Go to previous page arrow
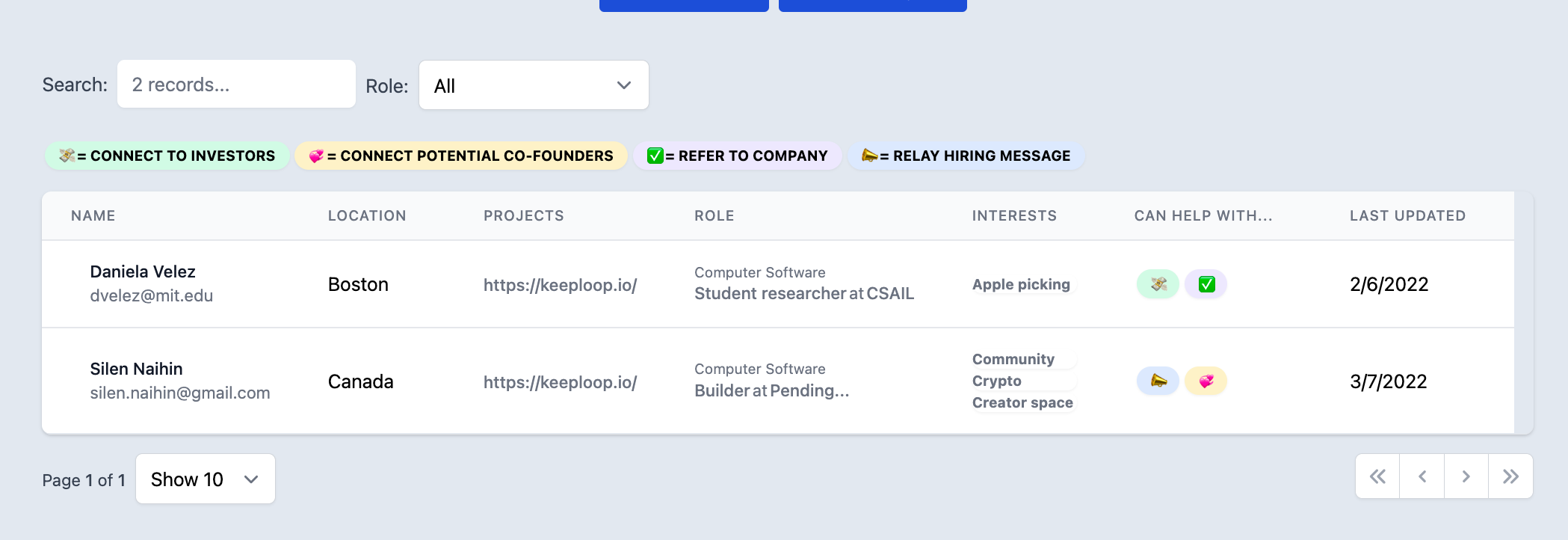1568x540 pixels. [1422, 476]
